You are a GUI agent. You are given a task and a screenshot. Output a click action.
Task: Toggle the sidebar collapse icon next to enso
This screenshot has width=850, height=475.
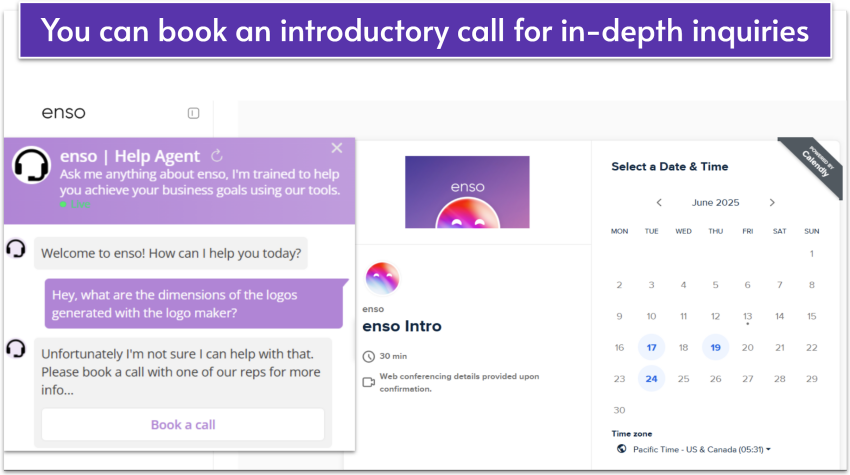(194, 113)
